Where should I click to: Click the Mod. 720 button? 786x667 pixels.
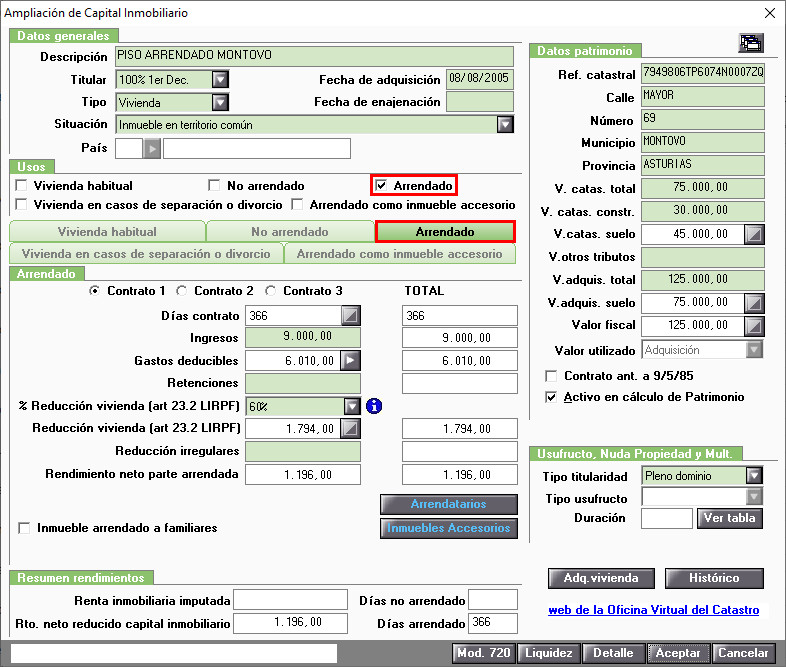[484, 653]
